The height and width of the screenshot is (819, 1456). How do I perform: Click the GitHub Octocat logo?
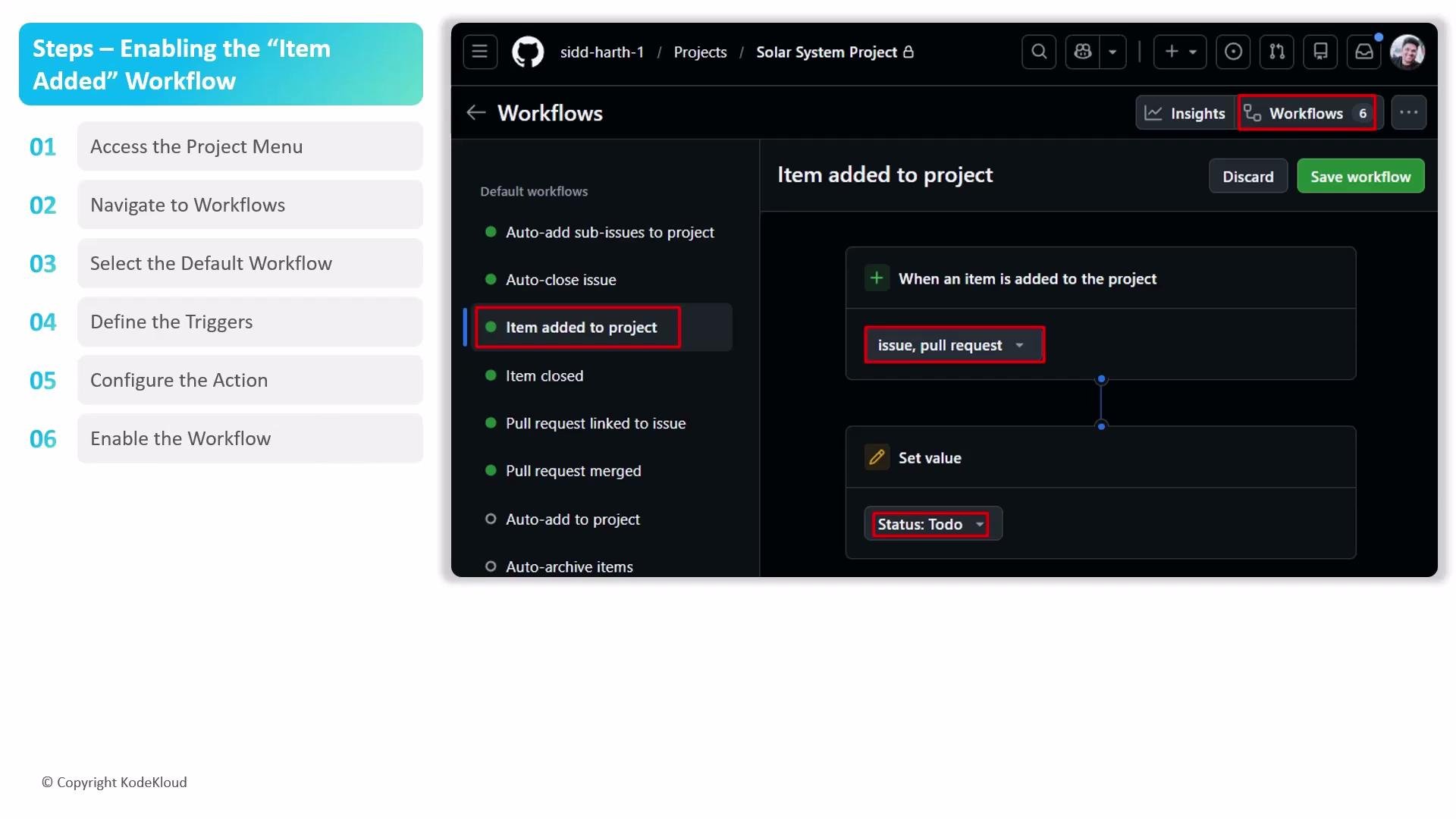coord(528,52)
